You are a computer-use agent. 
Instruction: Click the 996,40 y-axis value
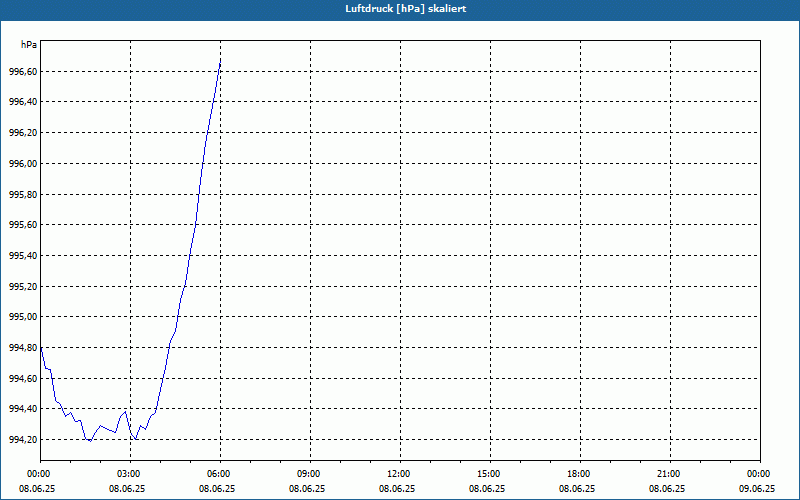tap(23, 102)
